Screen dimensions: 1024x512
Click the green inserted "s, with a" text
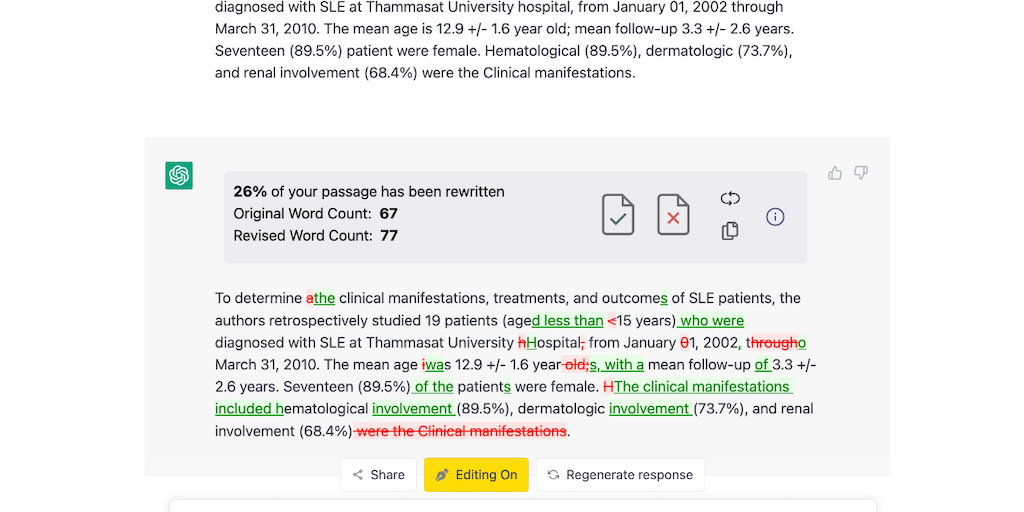pos(616,365)
